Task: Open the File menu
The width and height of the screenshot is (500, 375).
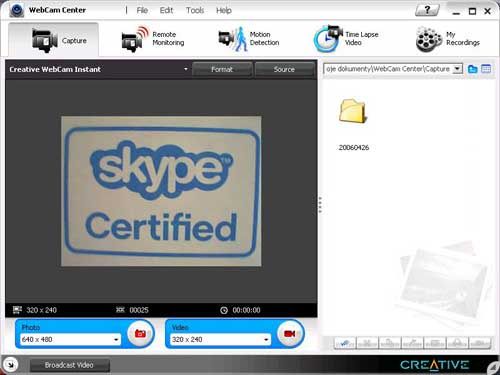Action: pos(142,10)
